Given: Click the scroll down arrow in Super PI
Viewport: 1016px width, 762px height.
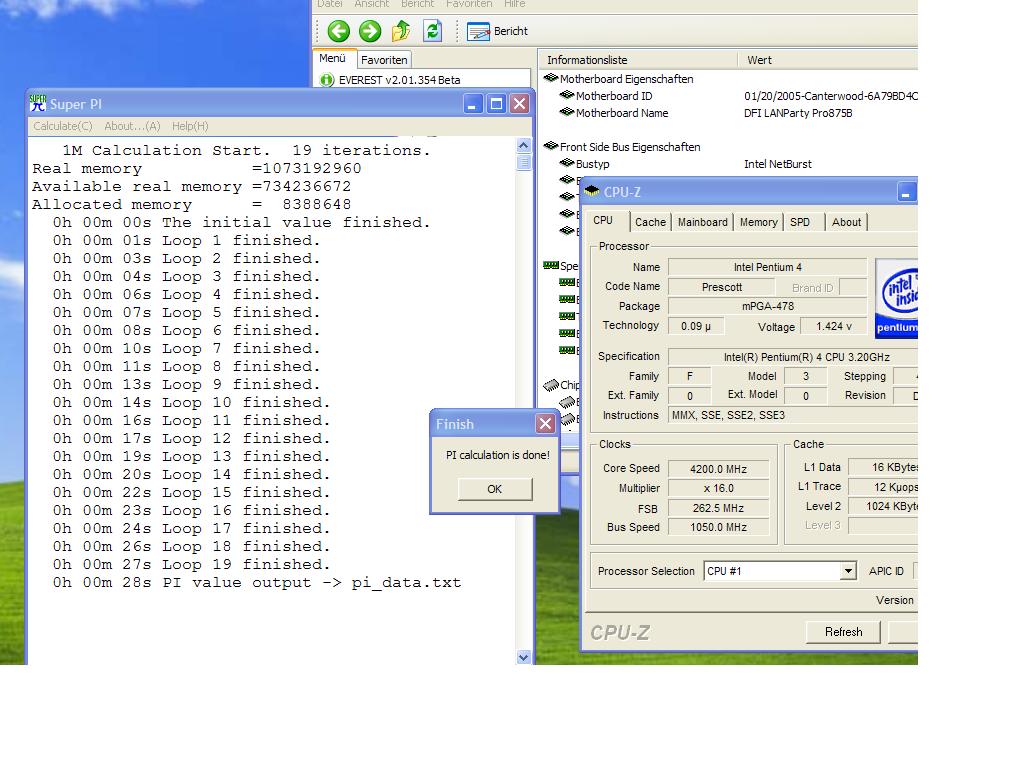Looking at the screenshot, I should 524,657.
